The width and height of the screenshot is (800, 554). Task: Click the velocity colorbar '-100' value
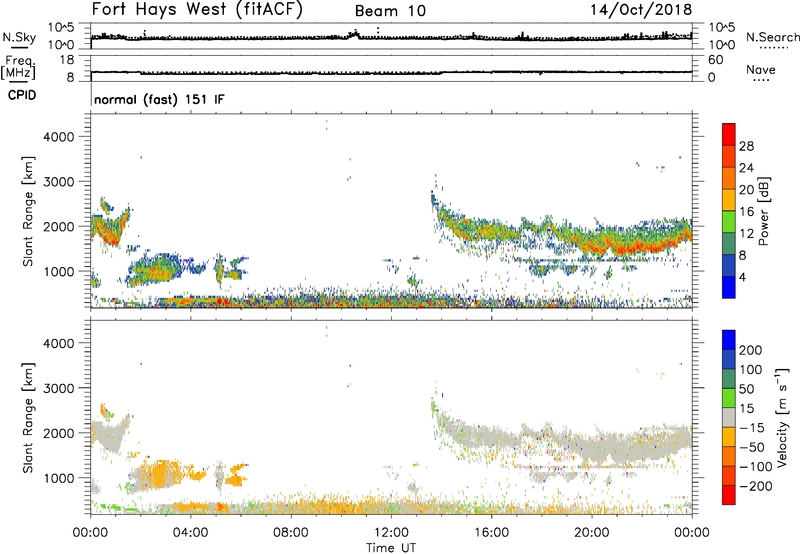tap(755, 467)
